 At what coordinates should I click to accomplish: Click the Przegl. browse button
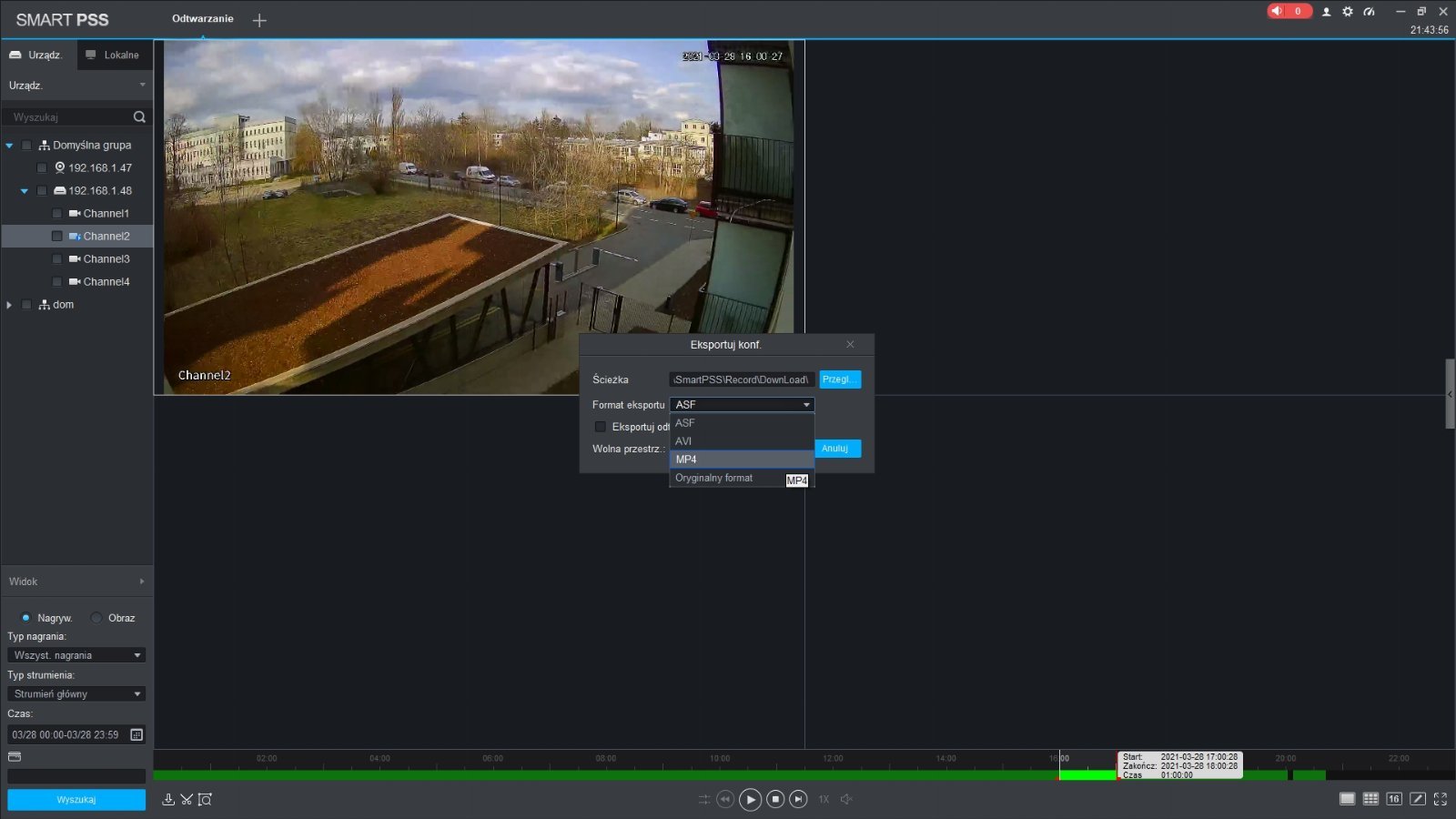click(x=840, y=379)
